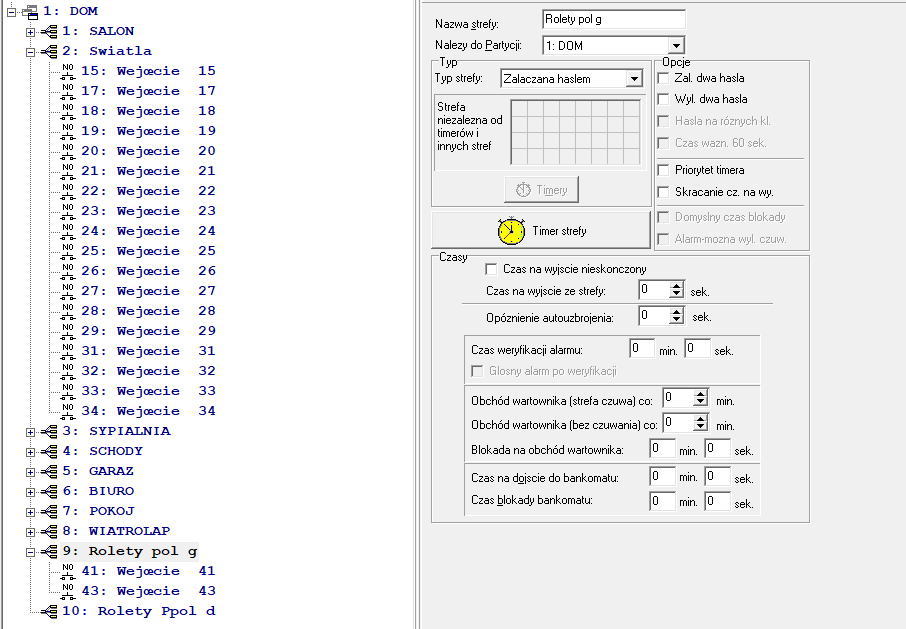Select 29: Wejœcie 29 tree row
Viewport: 906px width, 629px height.
click(148, 331)
